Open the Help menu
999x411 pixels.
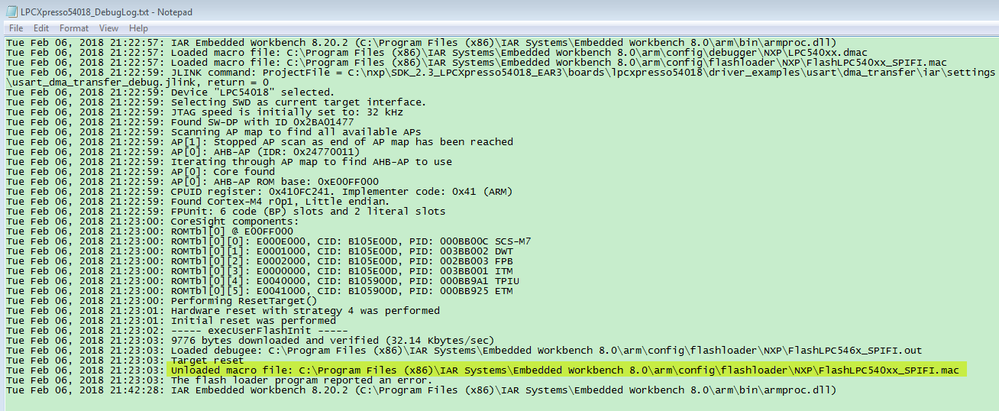[x=138, y=28]
